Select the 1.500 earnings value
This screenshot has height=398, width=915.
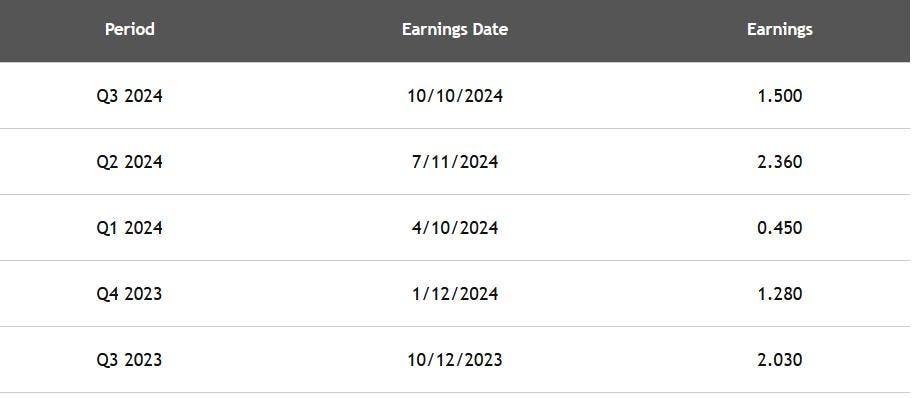click(780, 96)
